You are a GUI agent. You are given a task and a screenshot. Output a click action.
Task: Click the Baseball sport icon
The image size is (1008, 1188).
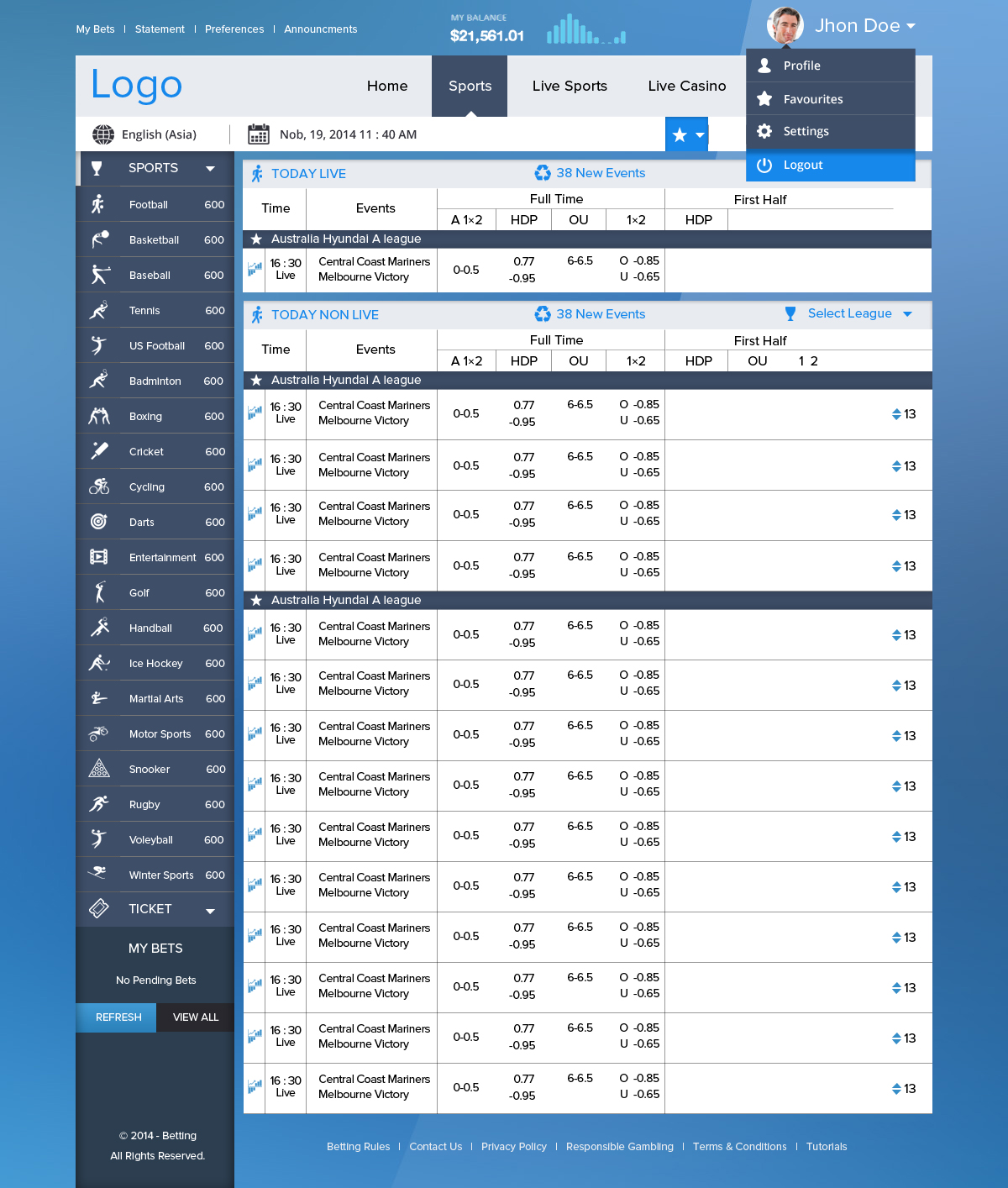(x=99, y=275)
